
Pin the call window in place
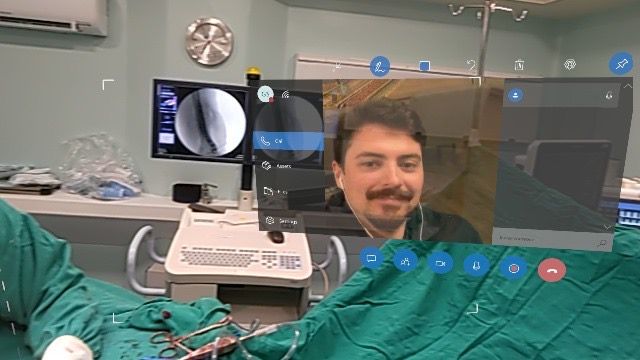pyautogui.click(x=621, y=63)
